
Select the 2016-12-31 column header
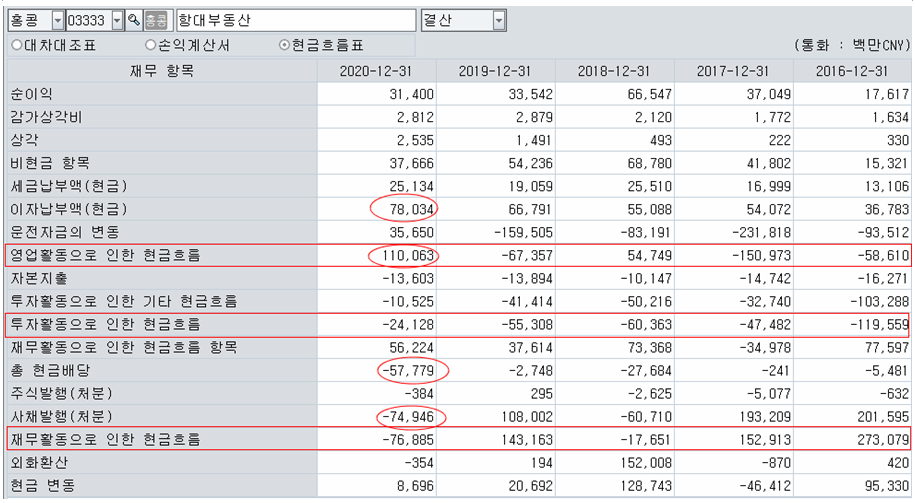[x=852, y=71]
